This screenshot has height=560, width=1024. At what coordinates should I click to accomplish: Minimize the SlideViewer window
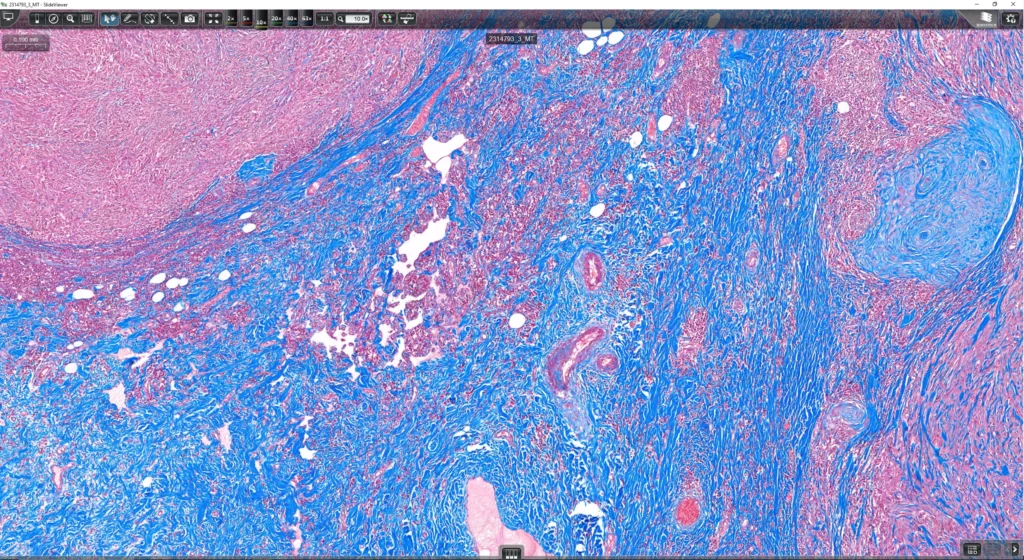click(x=976, y=4)
